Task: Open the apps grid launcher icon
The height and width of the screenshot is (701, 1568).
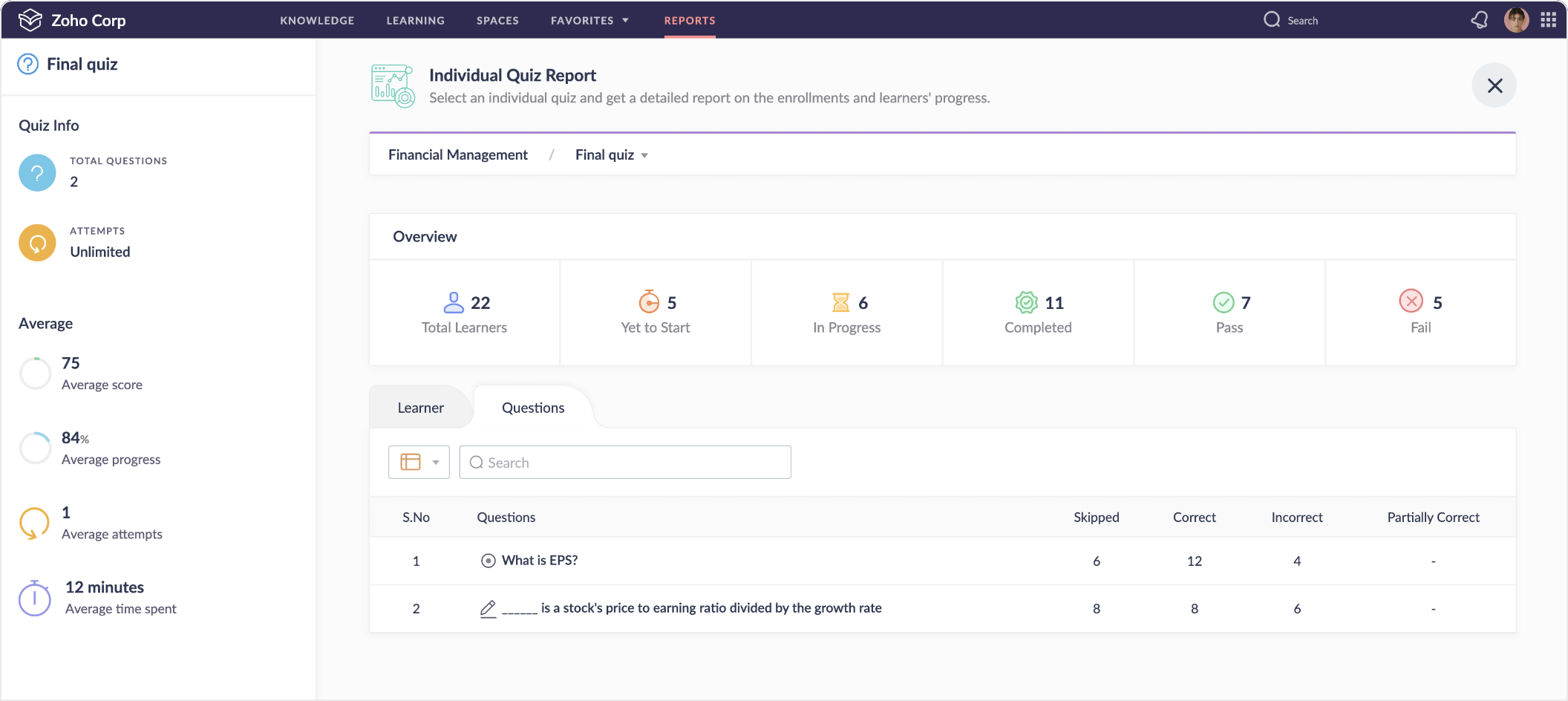Action: point(1548,20)
